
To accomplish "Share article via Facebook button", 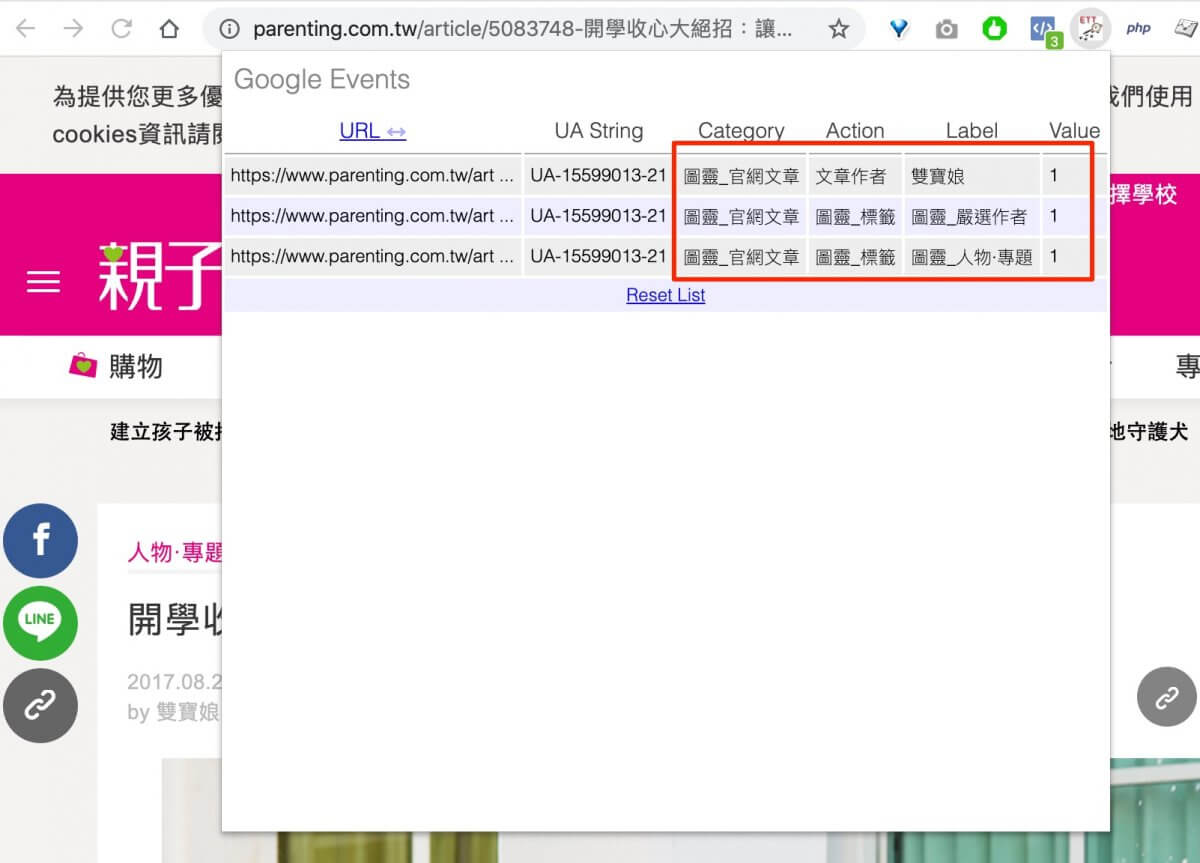I will click(x=40, y=541).
